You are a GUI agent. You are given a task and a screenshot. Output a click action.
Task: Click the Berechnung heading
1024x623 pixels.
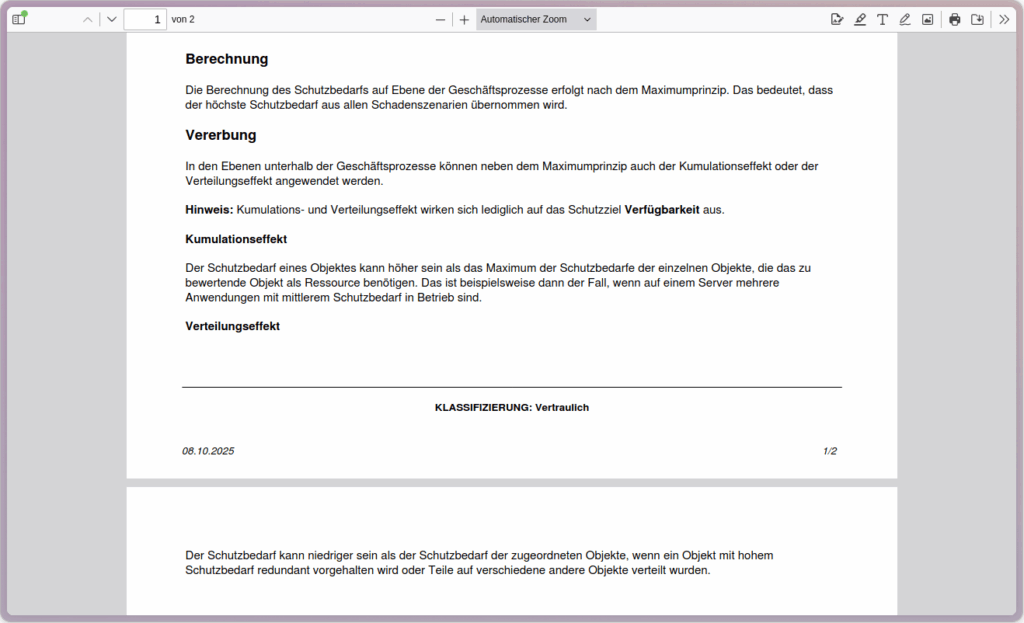tap(226, 59)
